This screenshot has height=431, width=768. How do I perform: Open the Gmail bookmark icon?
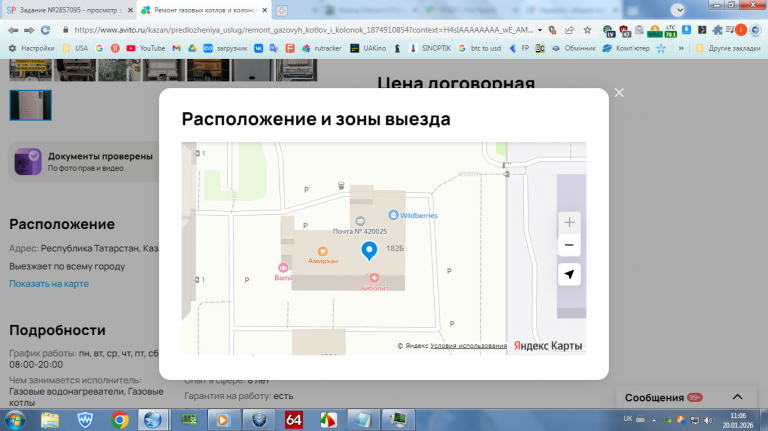pos(176,48)
